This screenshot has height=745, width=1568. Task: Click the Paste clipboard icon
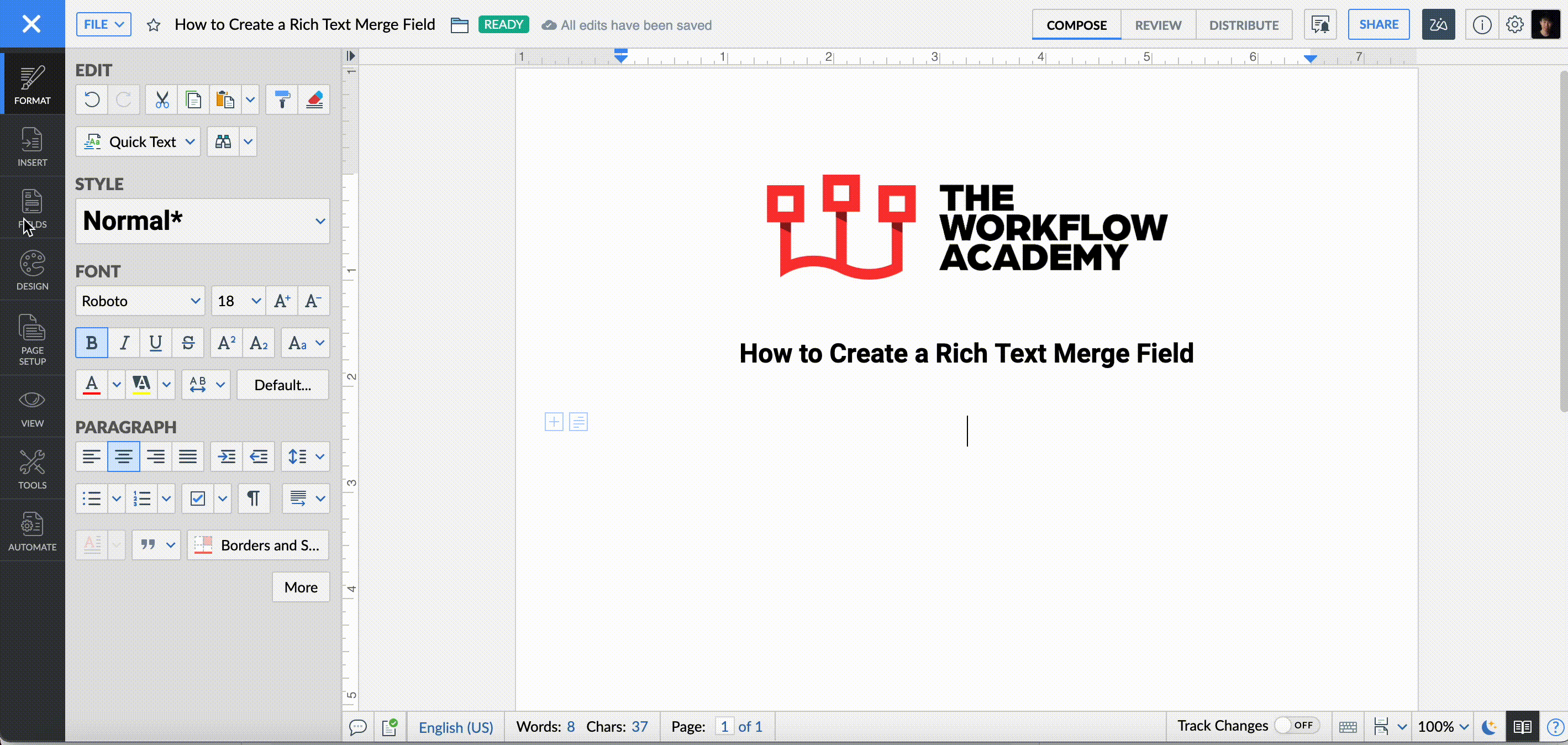tap(225, 99)
